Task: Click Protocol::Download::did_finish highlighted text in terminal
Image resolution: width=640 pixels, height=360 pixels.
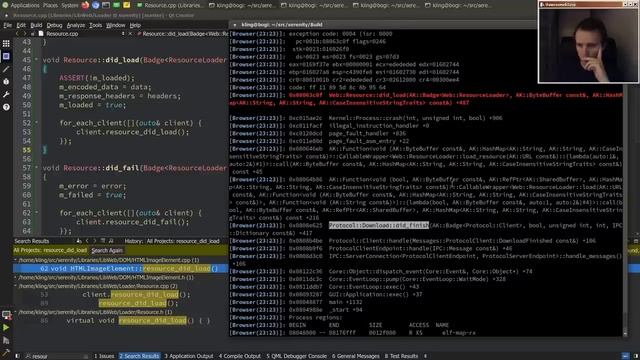Action: click(x=379, y=225)
